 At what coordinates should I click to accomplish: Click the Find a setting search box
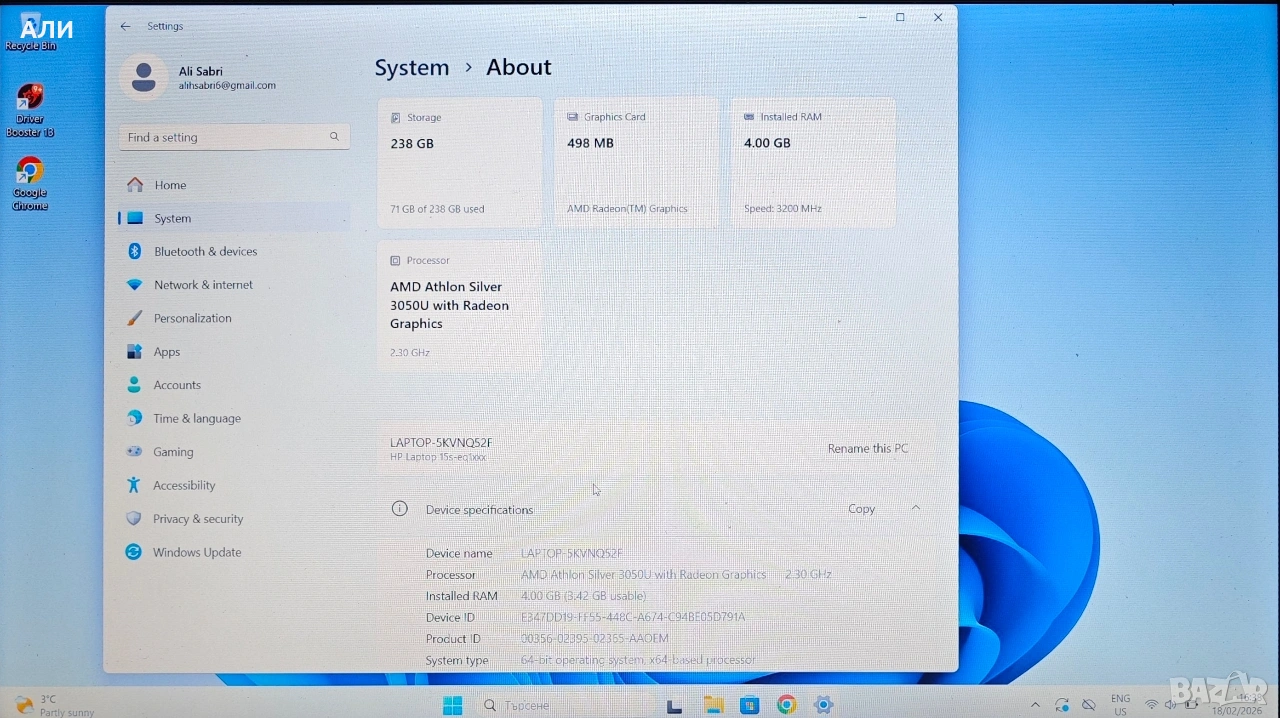pyautogui.click(x=225, y=137)
